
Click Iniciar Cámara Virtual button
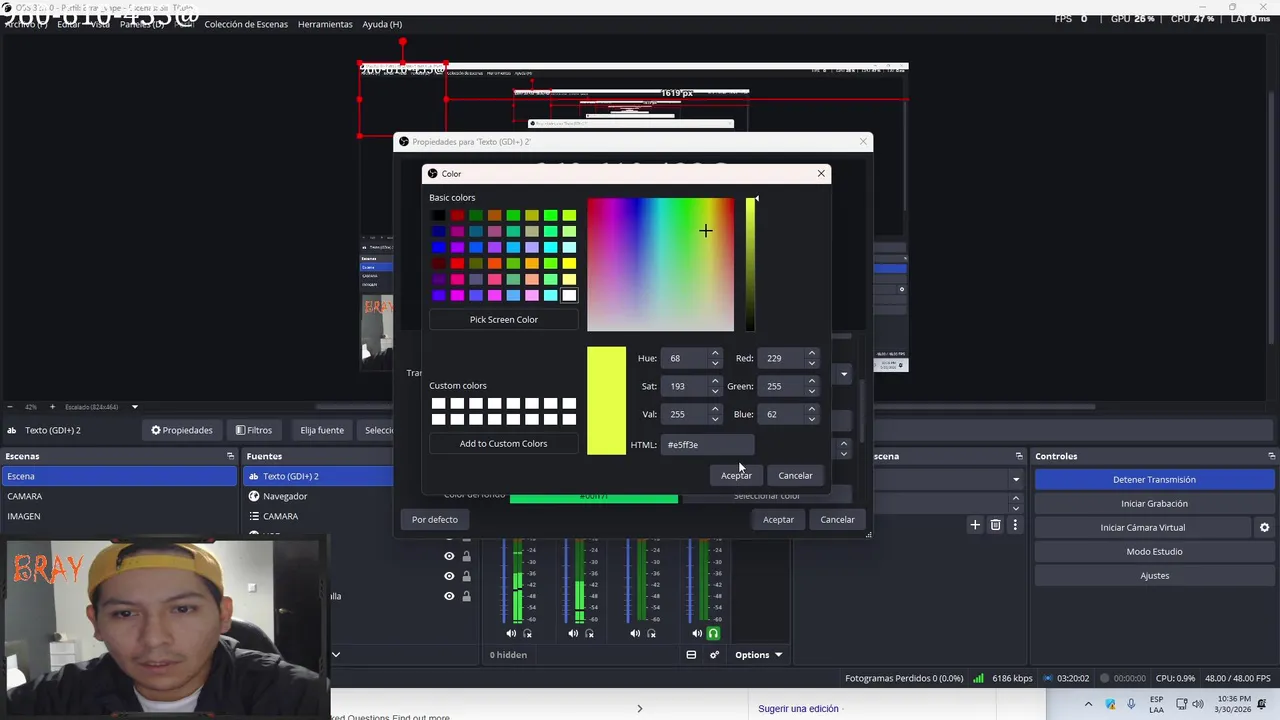(1143, 527)
